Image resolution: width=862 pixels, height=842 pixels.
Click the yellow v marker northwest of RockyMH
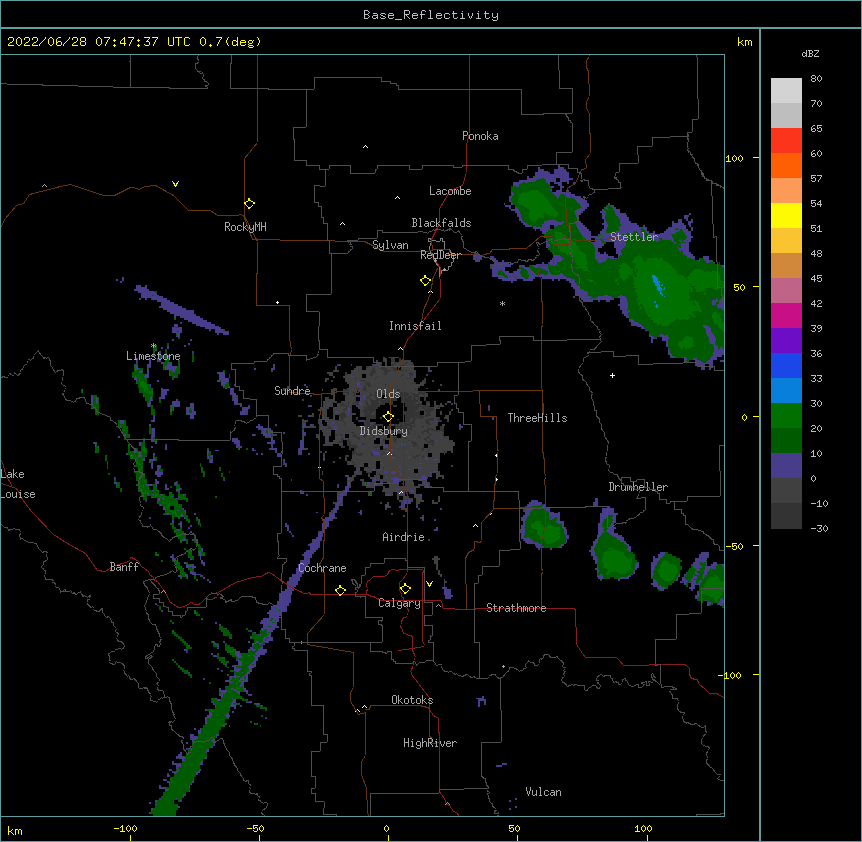(175, 184)
